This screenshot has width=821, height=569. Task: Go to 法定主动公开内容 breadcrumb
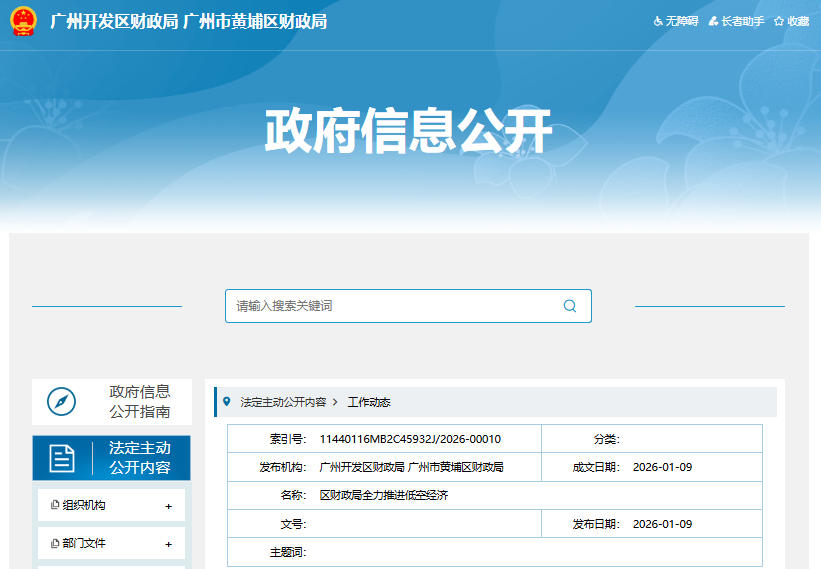[x=283, y=402]
